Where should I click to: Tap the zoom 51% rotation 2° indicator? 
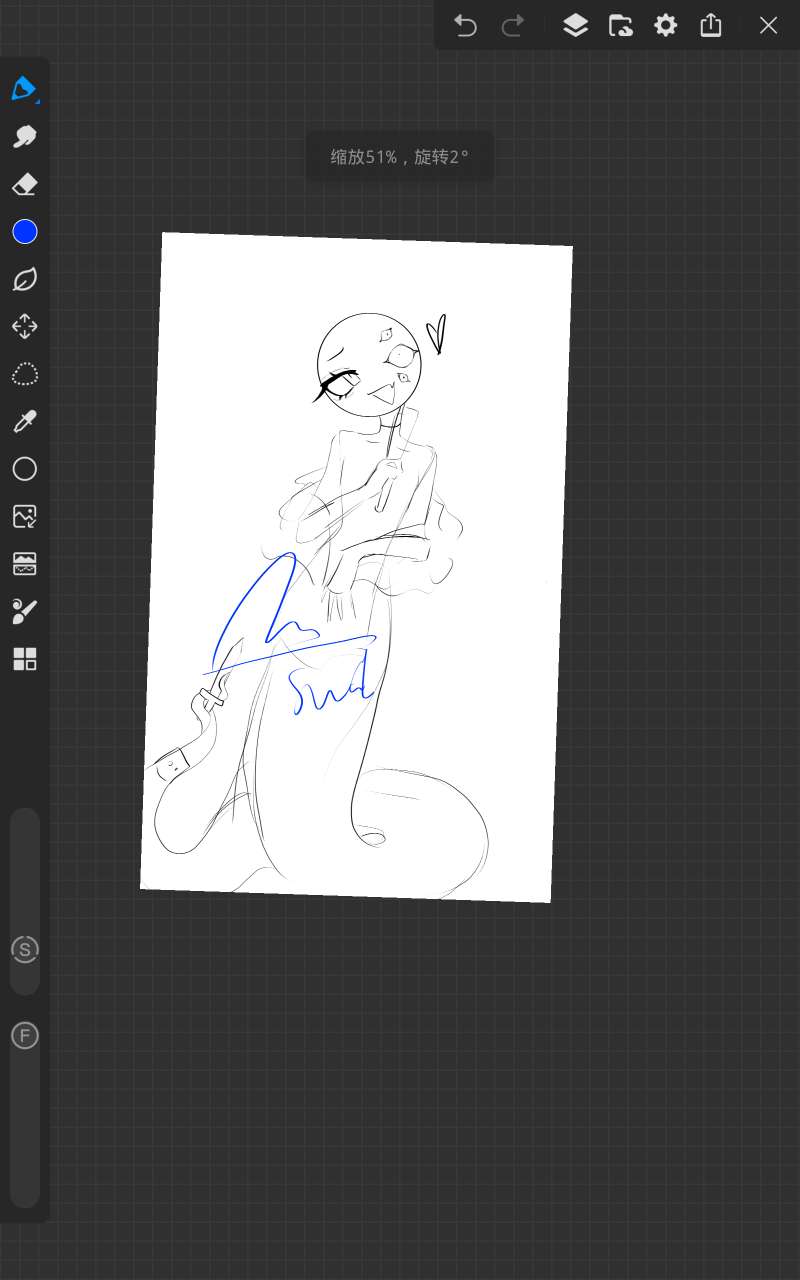[x=399, y=156]
